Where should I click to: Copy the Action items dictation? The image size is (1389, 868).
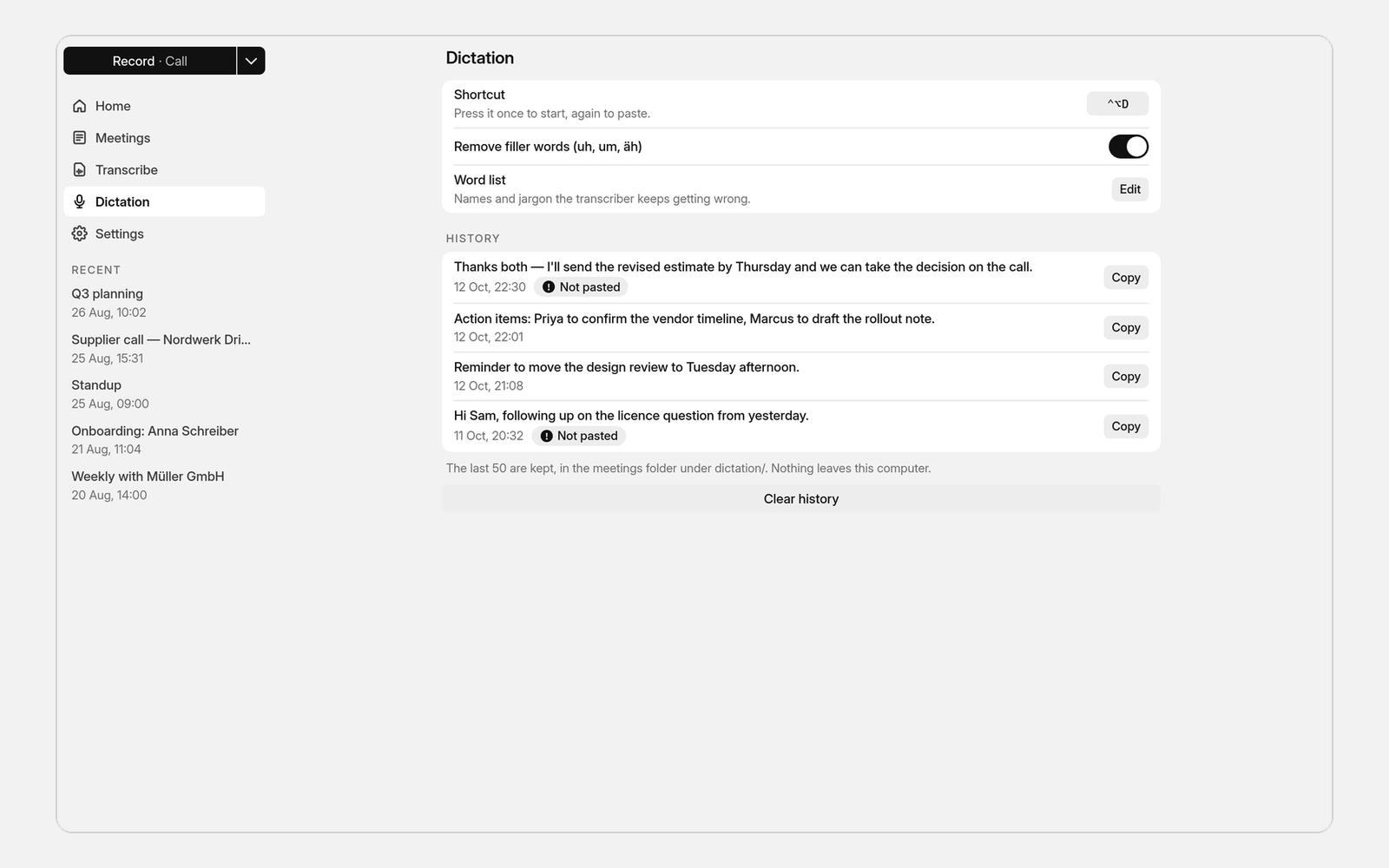click(1126, 327)
